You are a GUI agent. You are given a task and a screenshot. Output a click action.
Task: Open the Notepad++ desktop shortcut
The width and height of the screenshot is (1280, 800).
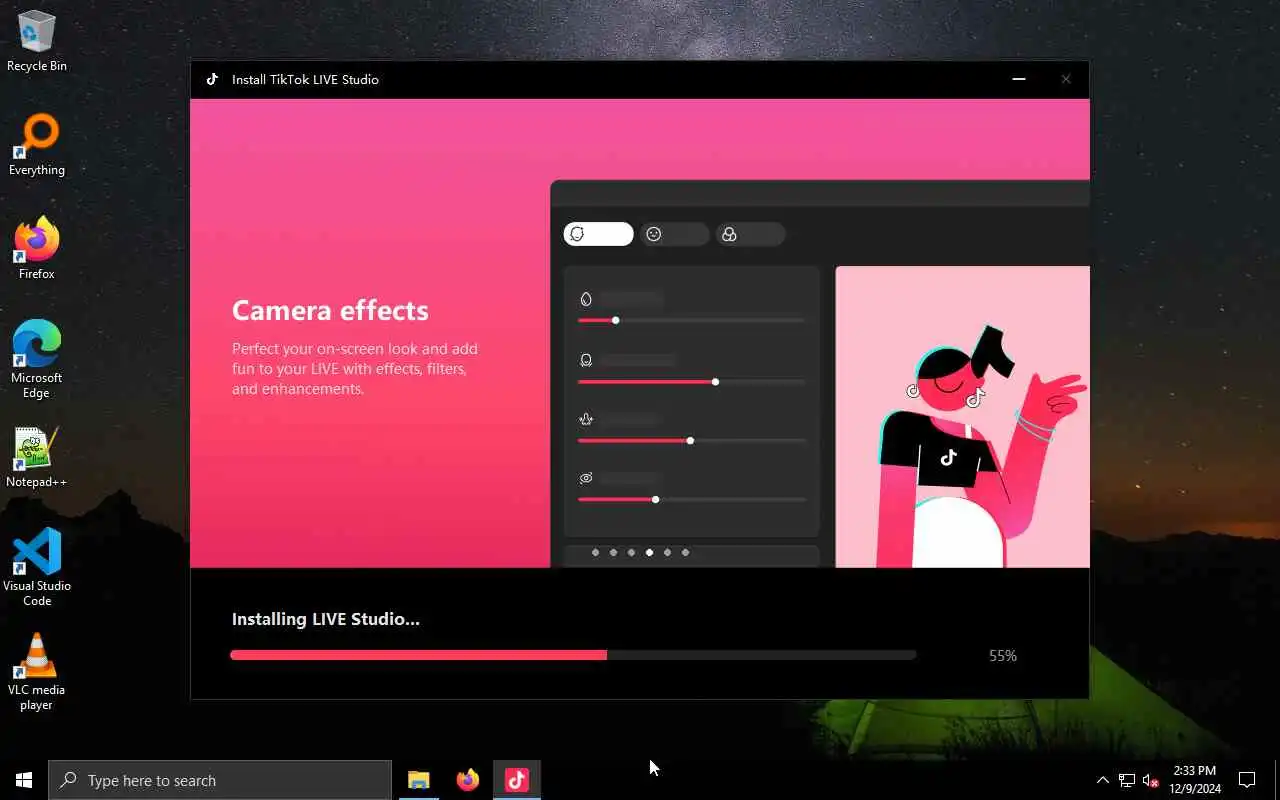(37, 457)
